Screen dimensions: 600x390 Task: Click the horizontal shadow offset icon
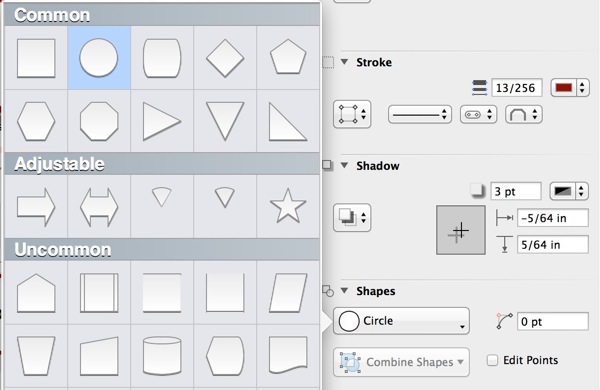pyautogui.click(x=504, y=218)
